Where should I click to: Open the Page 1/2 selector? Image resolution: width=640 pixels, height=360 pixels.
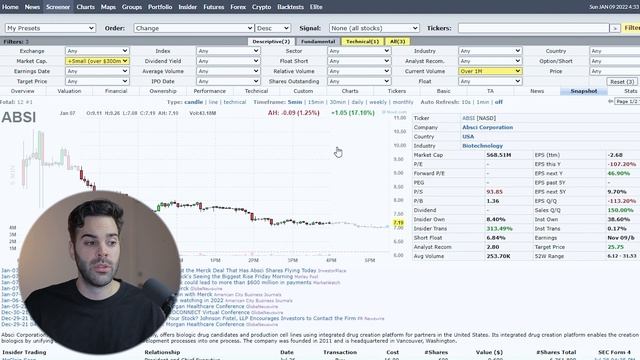click(x=627, y=102)
